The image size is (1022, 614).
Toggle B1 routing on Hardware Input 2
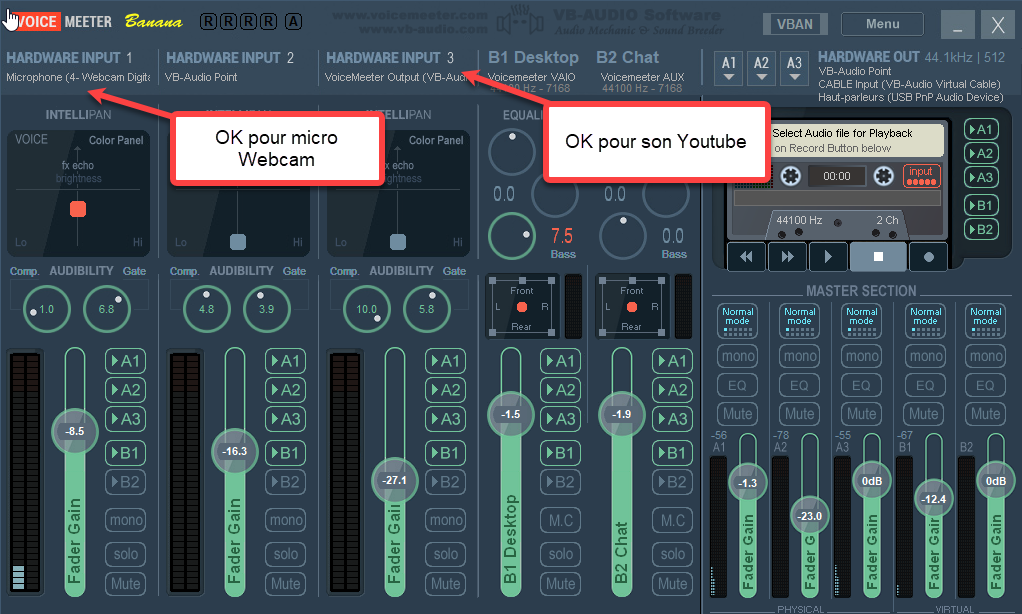[285, 453]
